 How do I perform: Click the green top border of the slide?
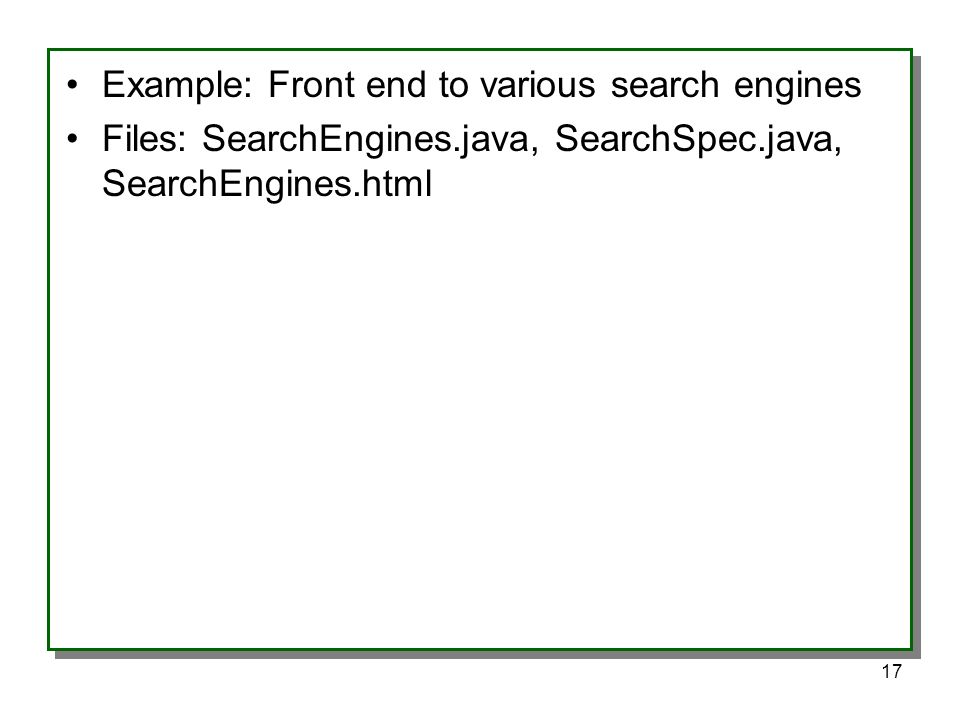pyautogui.click(x=480, y=50)
